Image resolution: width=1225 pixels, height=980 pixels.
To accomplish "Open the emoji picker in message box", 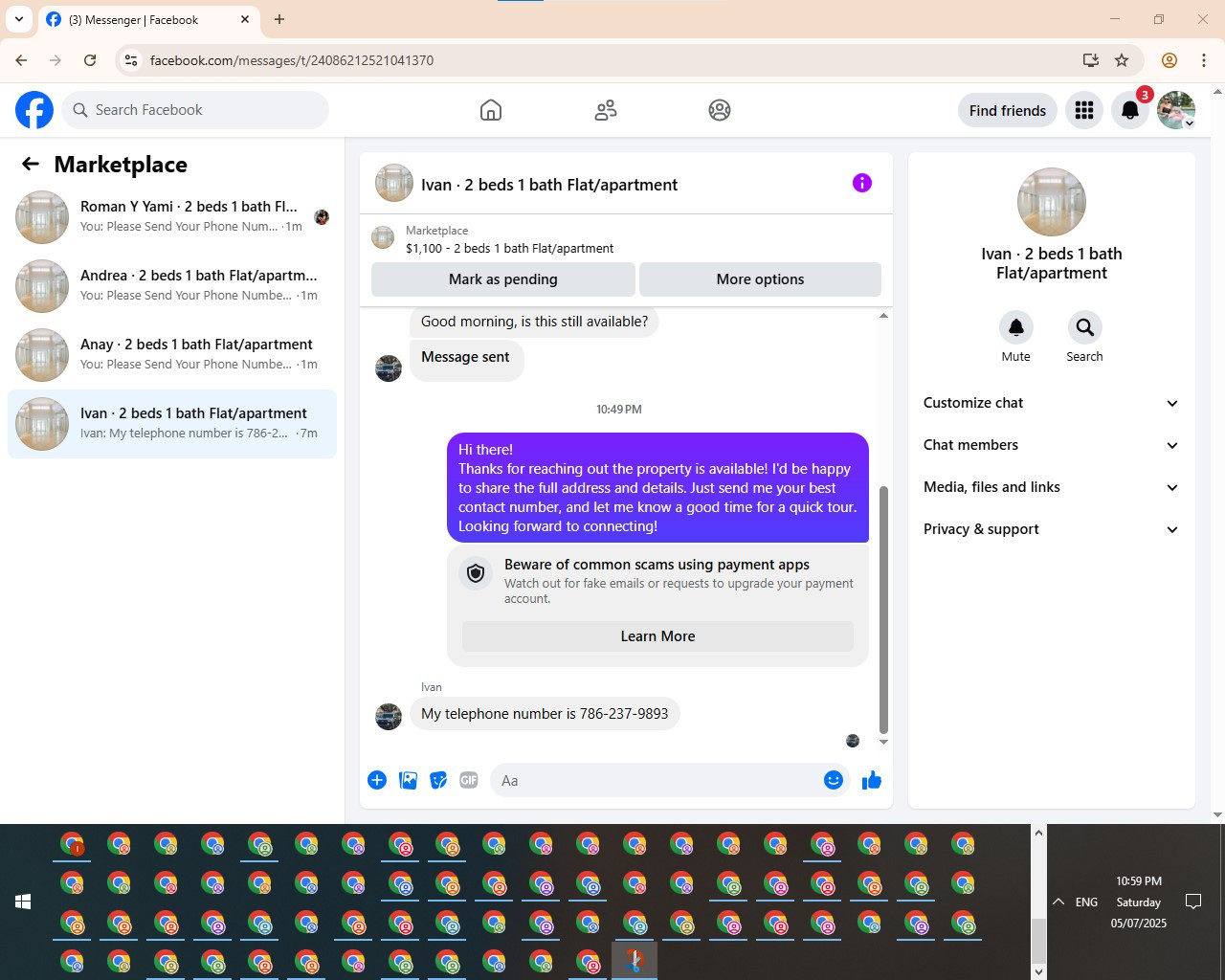I will coord(834,780).
